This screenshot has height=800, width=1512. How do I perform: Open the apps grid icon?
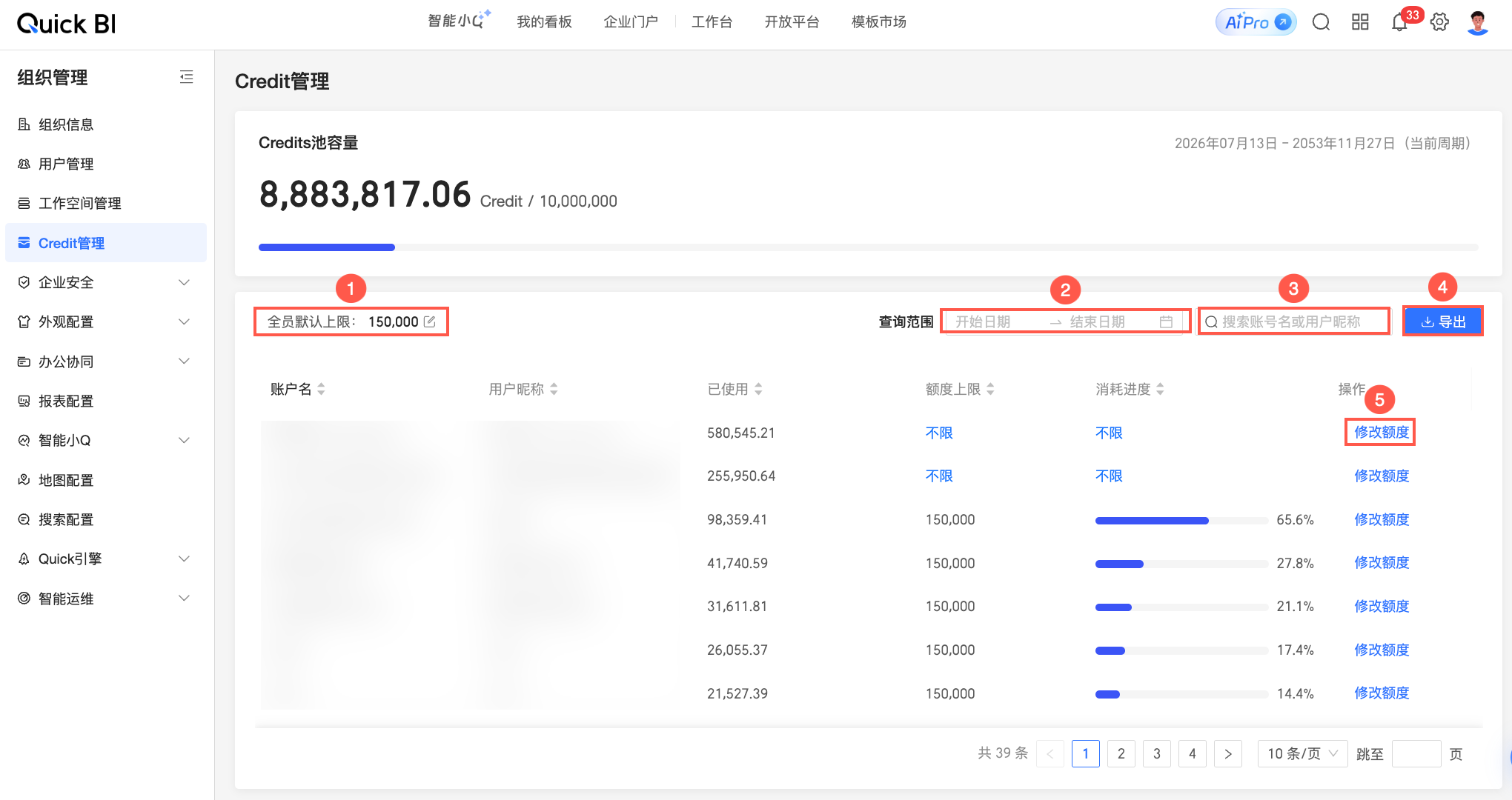(x=1360, y=22)
